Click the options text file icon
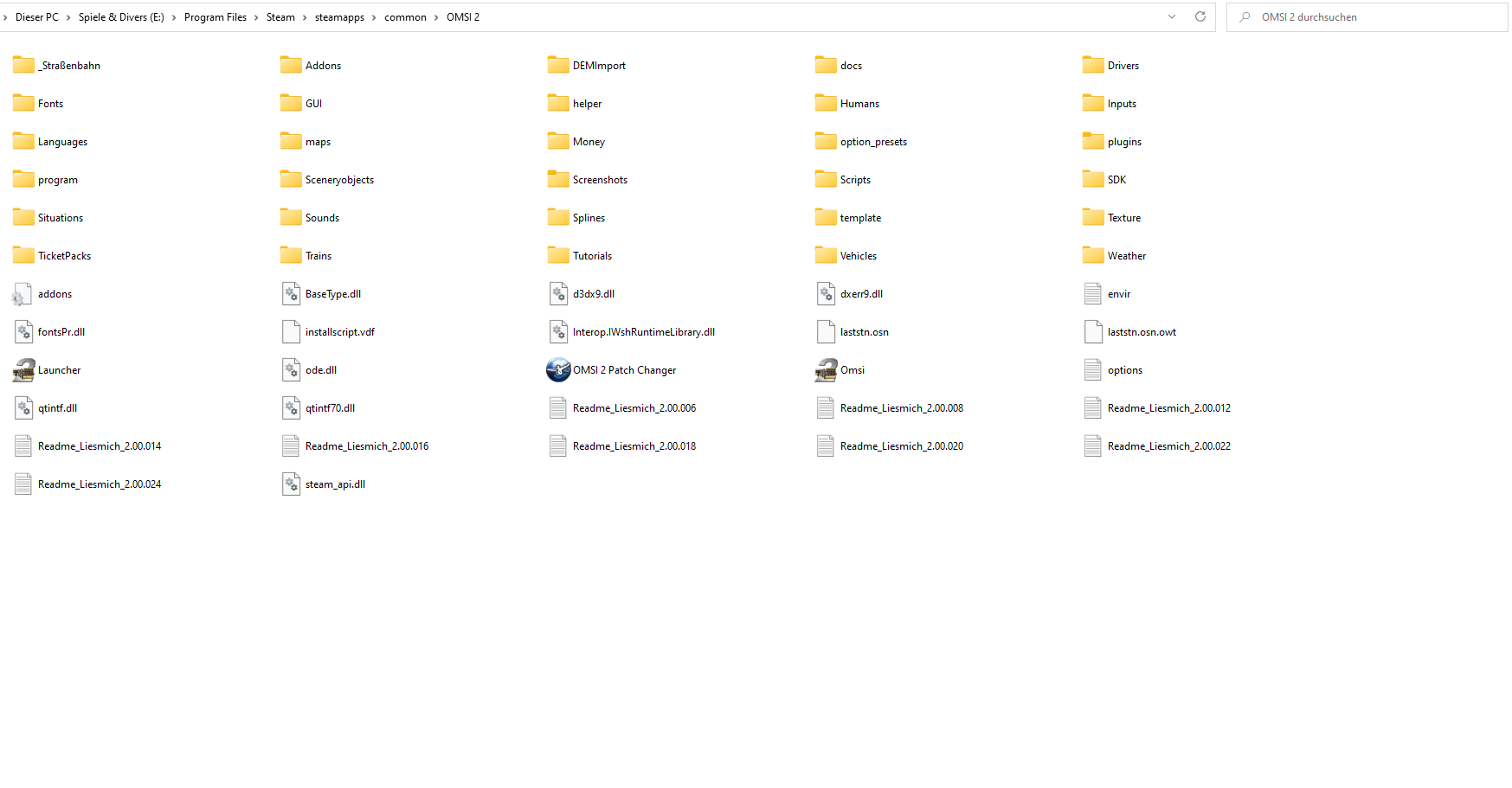The image size is (1512, 788). pyautogui.click(x=1093, y=370)
